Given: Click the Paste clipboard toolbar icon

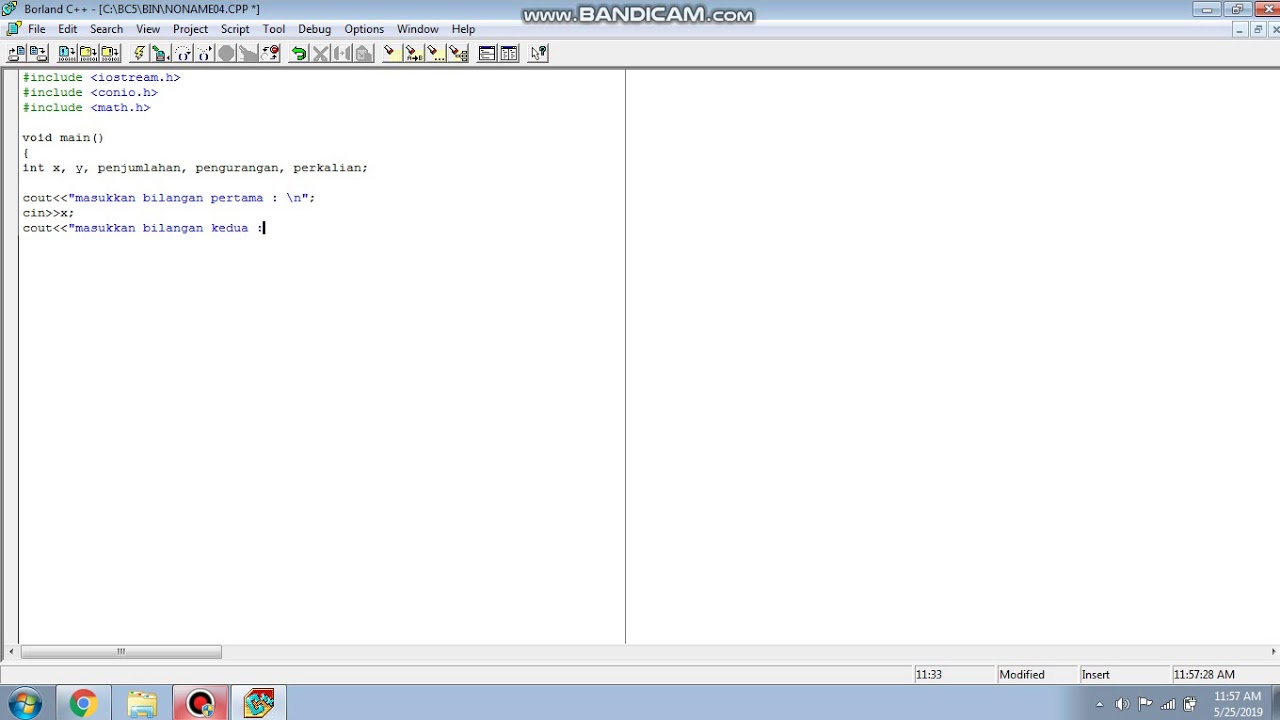Looking at the screenshot, I should (363, 53).
